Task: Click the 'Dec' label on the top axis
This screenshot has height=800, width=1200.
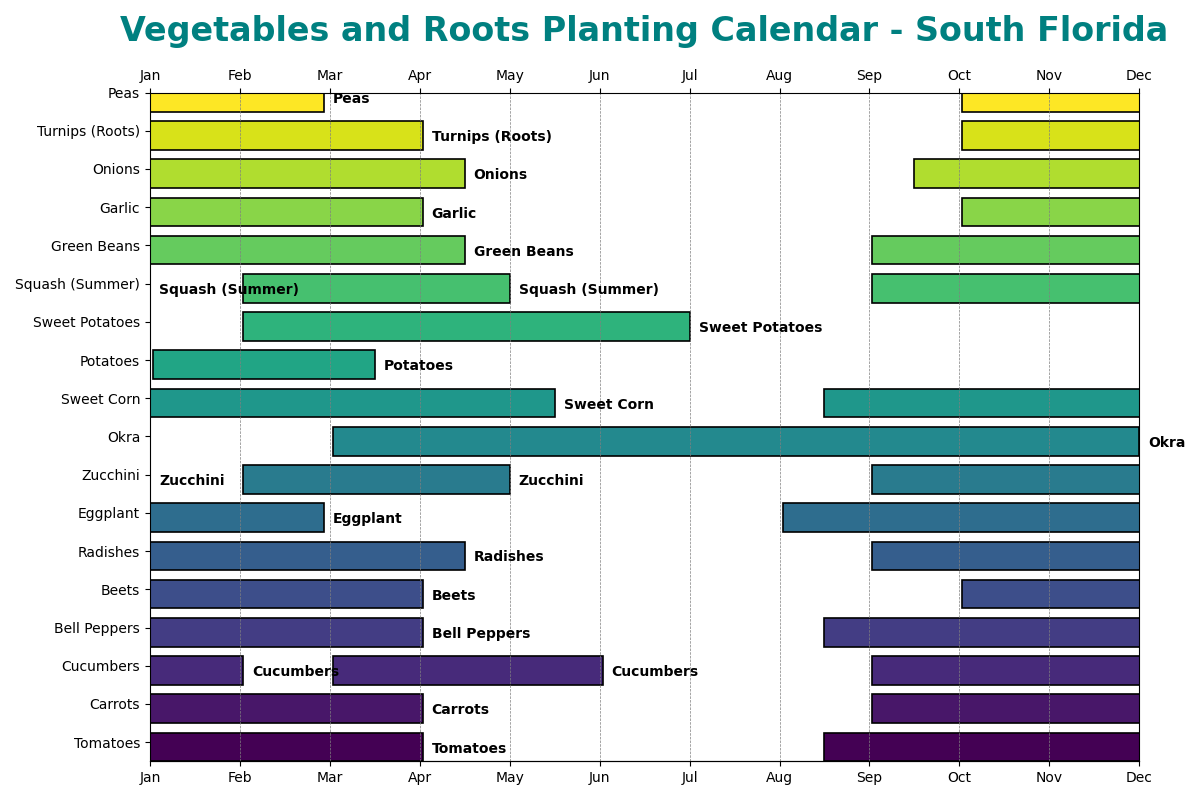Action: coord(1138,76)
